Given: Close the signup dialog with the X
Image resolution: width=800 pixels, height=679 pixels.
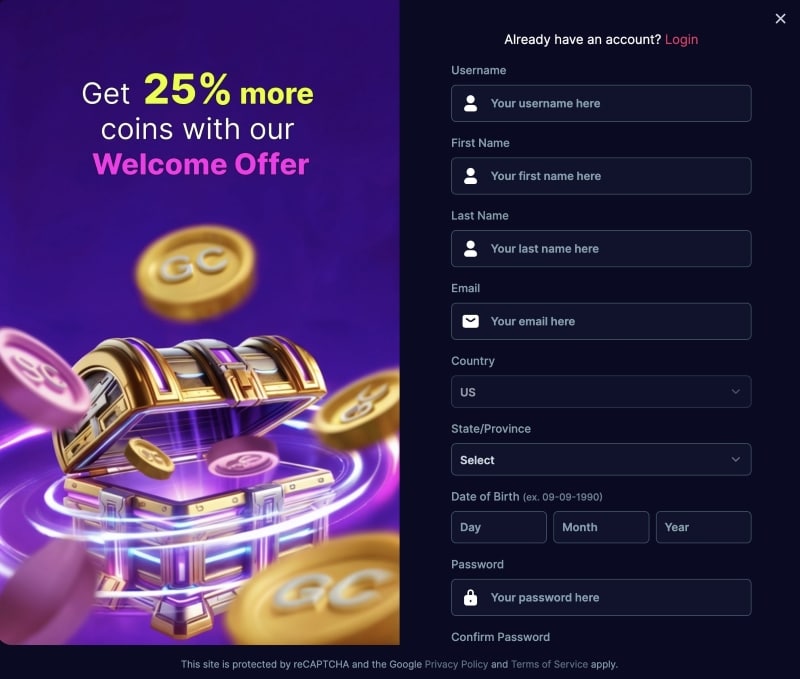Looking at the screenshot, I should 780,19.
